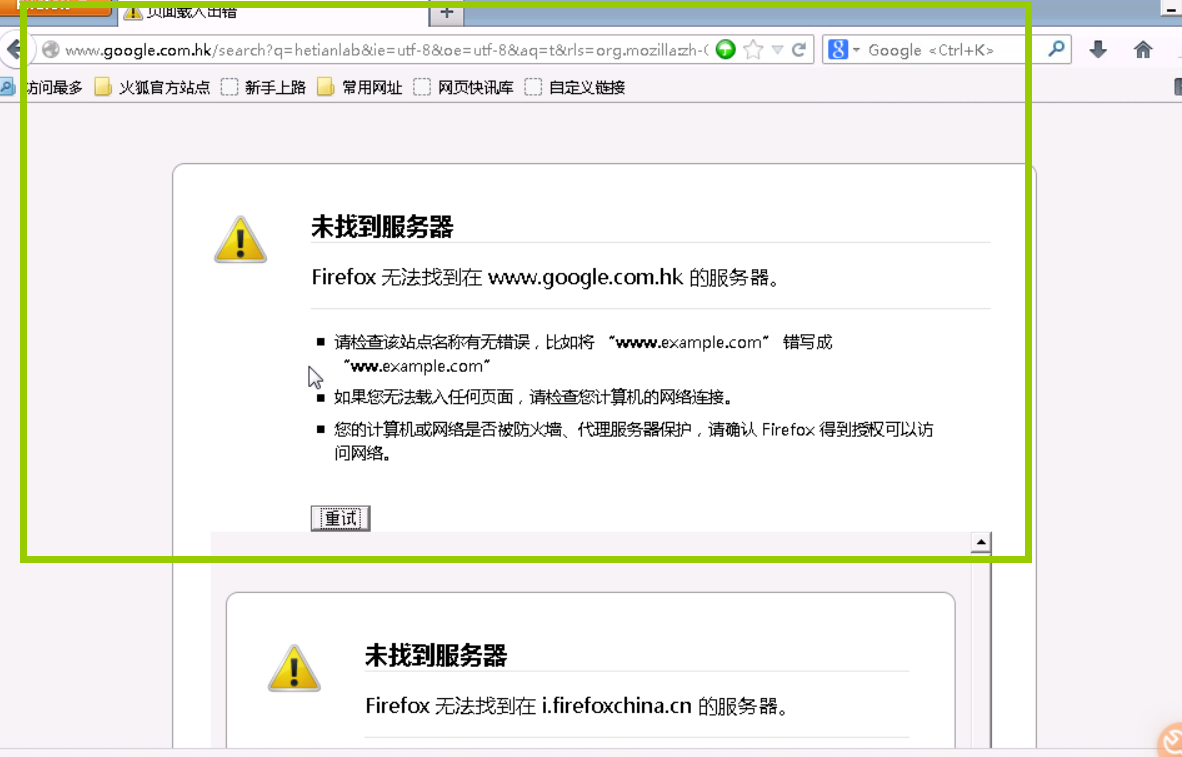
Task: Open the address bar history dropdown arrow
Action: click(x=777, y=50)
